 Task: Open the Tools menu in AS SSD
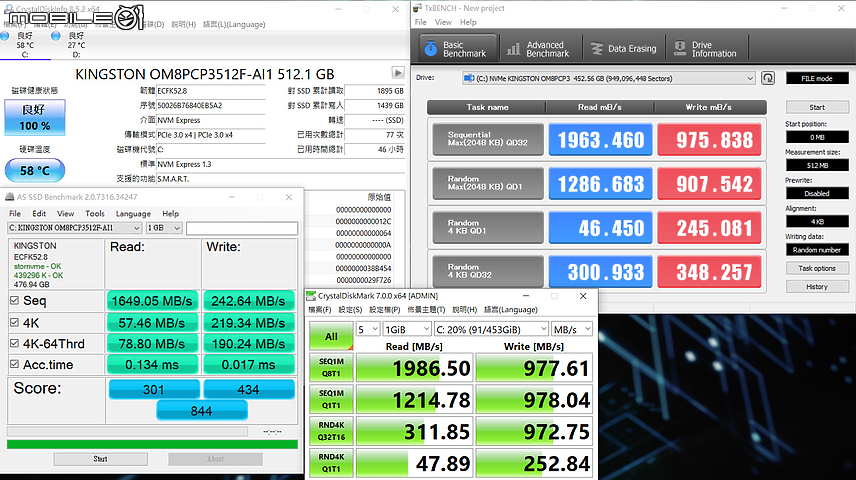point(94,214)
